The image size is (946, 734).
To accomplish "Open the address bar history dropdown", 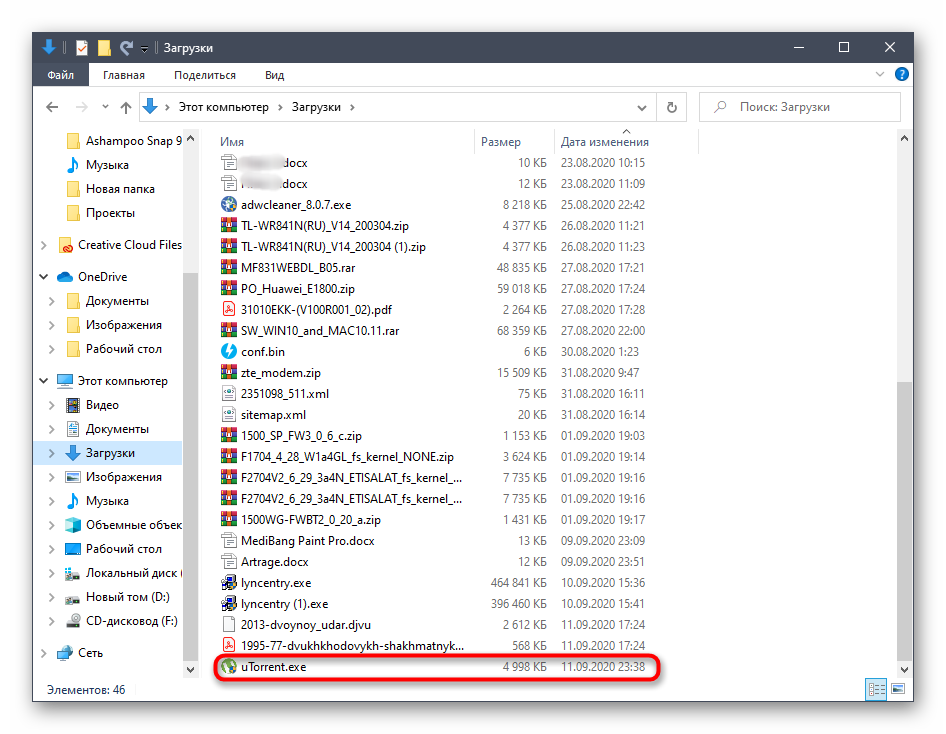I will pos(643,107).
